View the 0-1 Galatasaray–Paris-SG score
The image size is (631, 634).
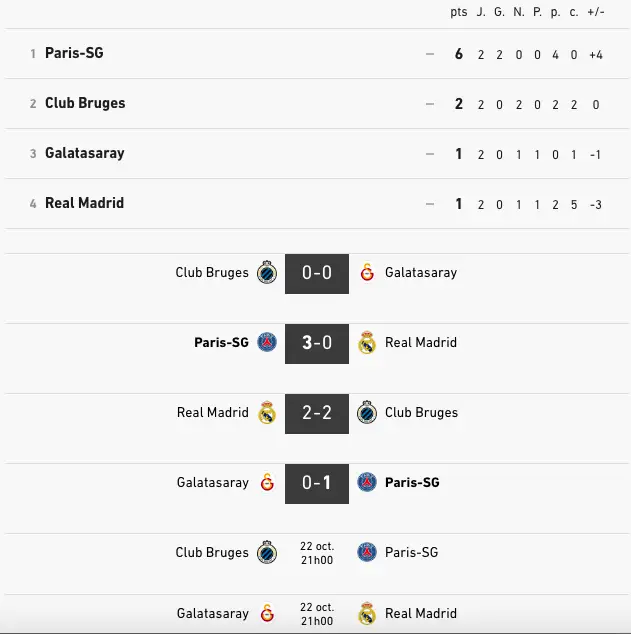317,483
